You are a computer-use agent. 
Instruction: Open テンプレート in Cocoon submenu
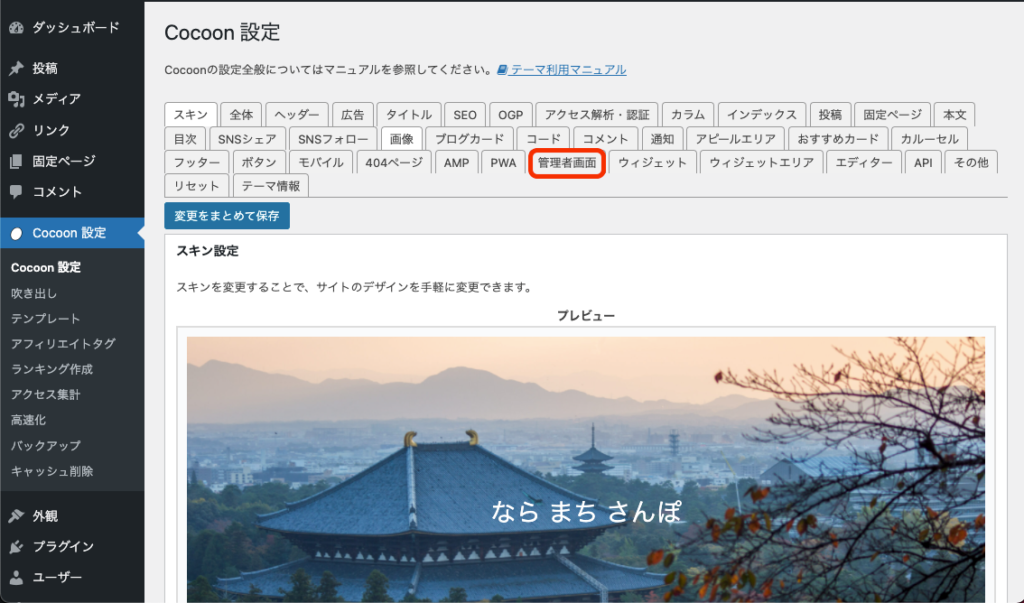[x=46, y=319]
